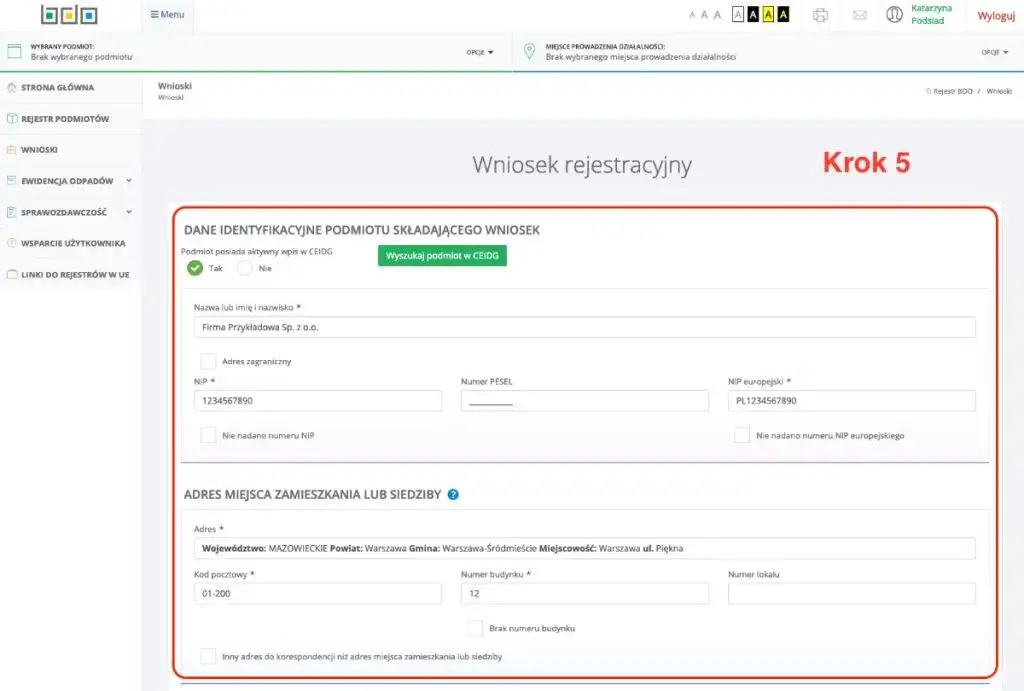Click Wnioski breadcrumb link

(999, 91)
